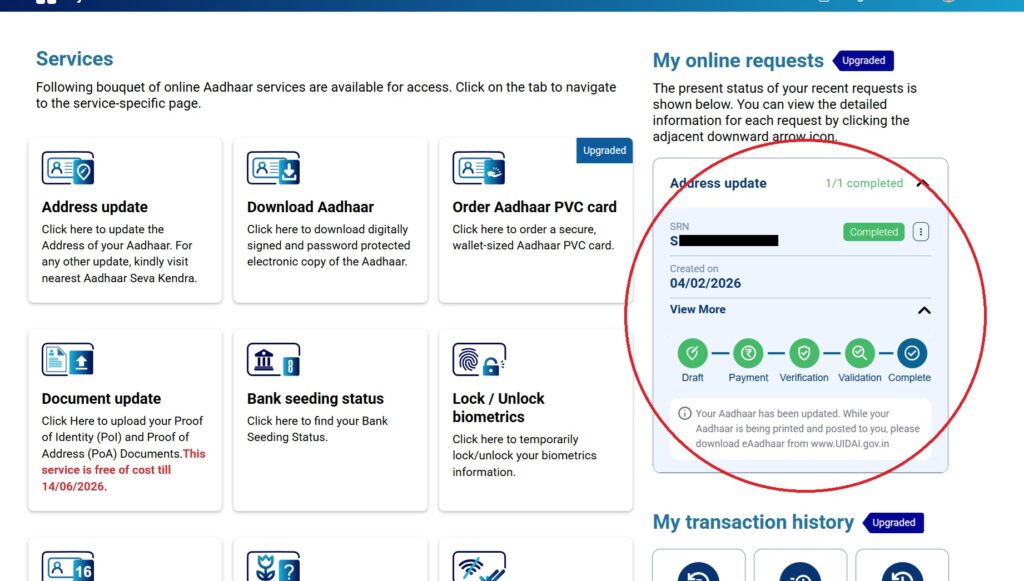This screenshot has width=1024, height=581.
Task: Click the Download Aadhaar icon
Action: [273, 169]
